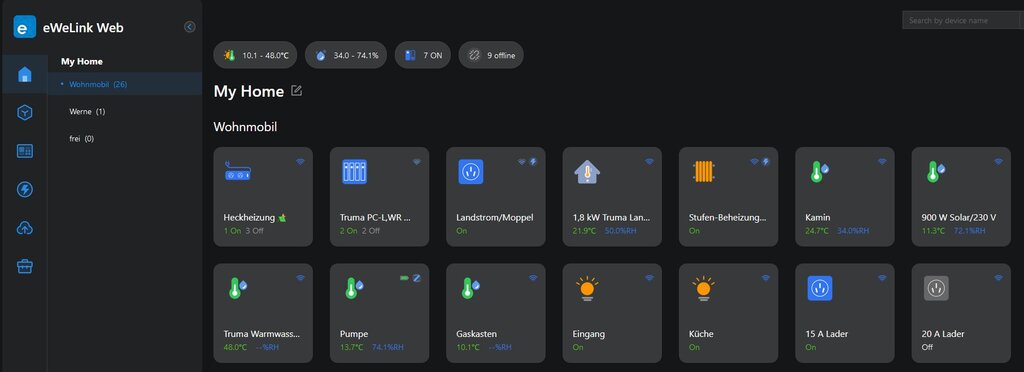
Task: Click the edit pencil next to My Home
Action: tap(296, 91)
